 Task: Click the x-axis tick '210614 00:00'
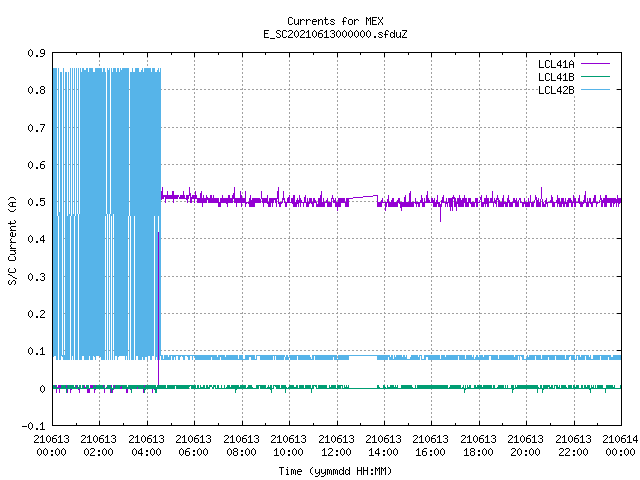[620, 446]
